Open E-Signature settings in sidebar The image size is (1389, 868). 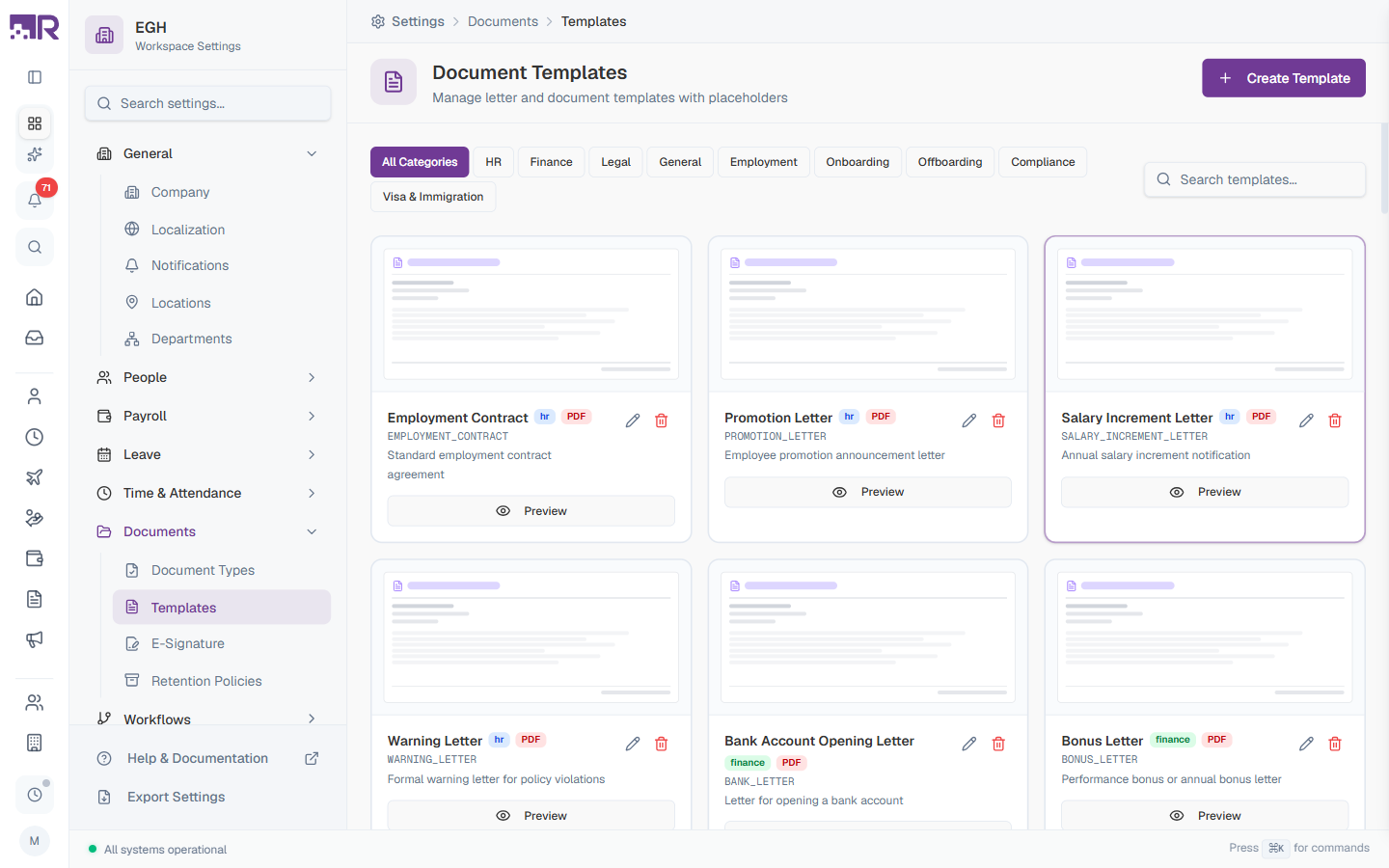tap(222, 643)
